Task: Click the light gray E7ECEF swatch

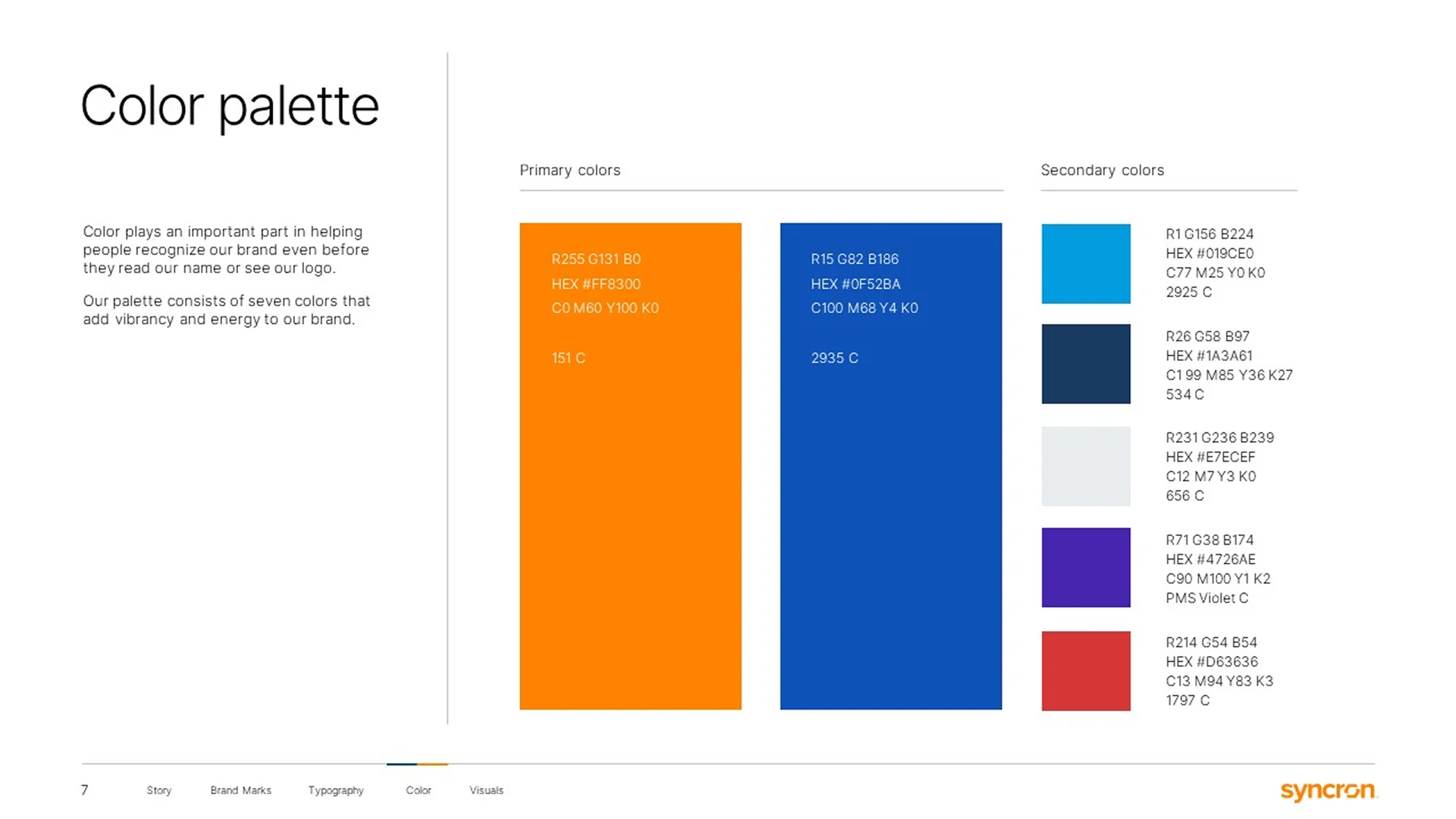Action: [x=1086, y=466]
